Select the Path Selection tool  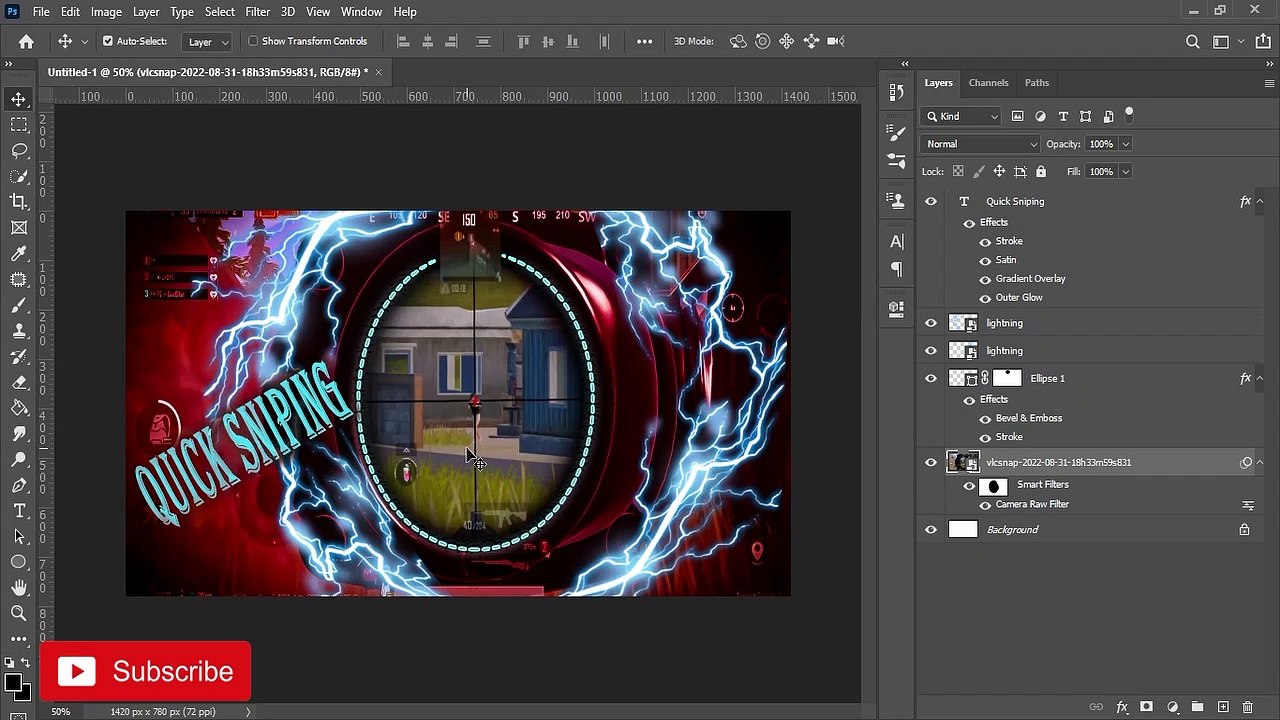point(19,537)
